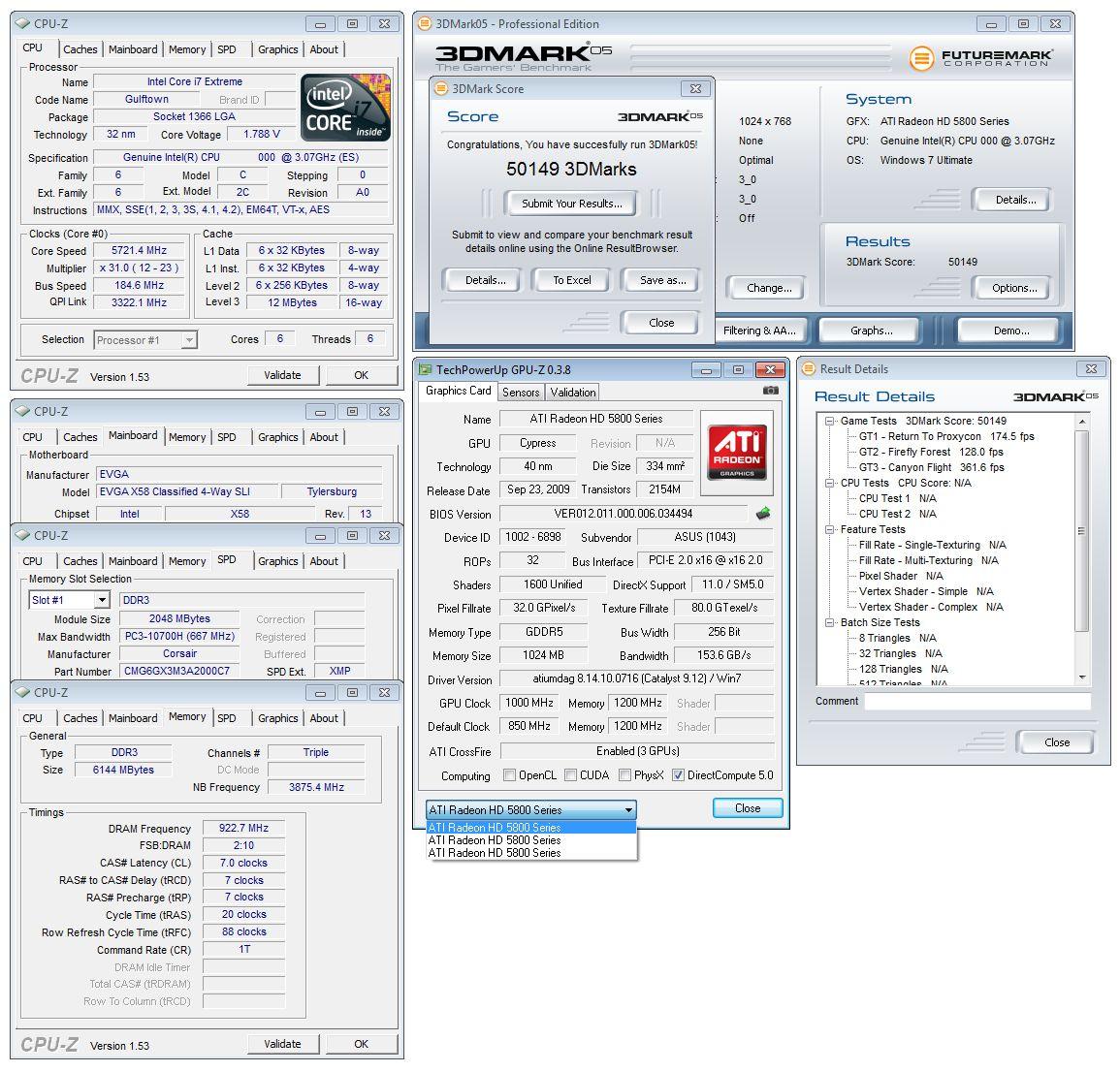Select the third ATI Radeon HD 5800 list entry

pyautogui.click(x=530, y=853)
